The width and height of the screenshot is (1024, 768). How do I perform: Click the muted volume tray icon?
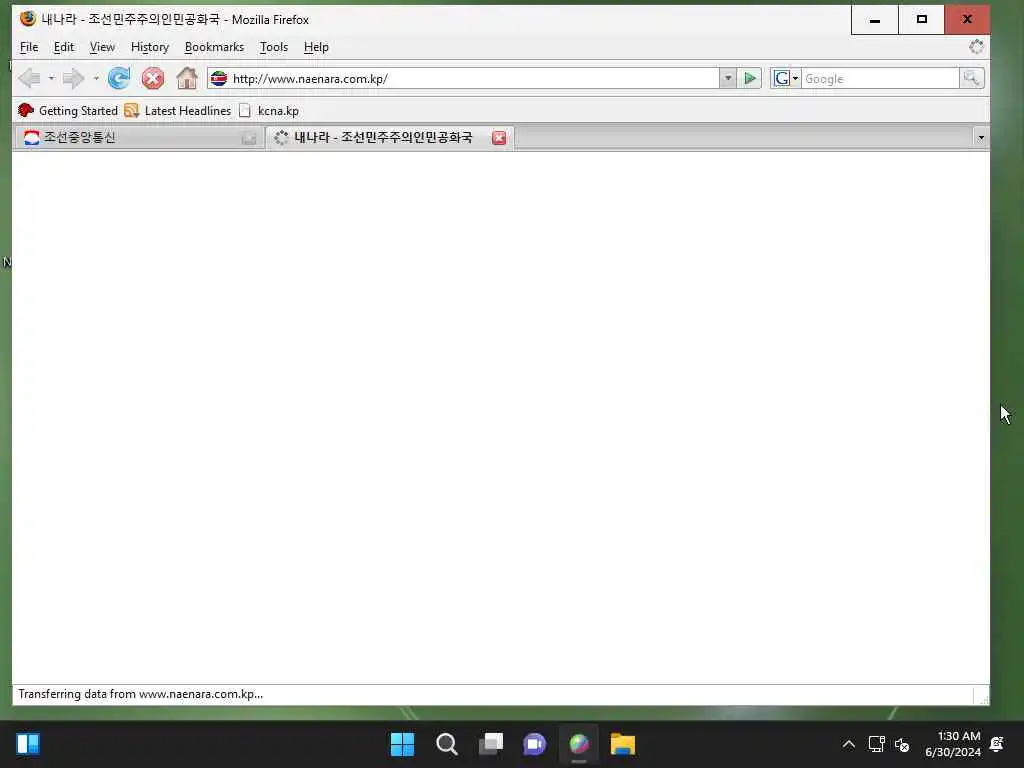tap(902, 744)
